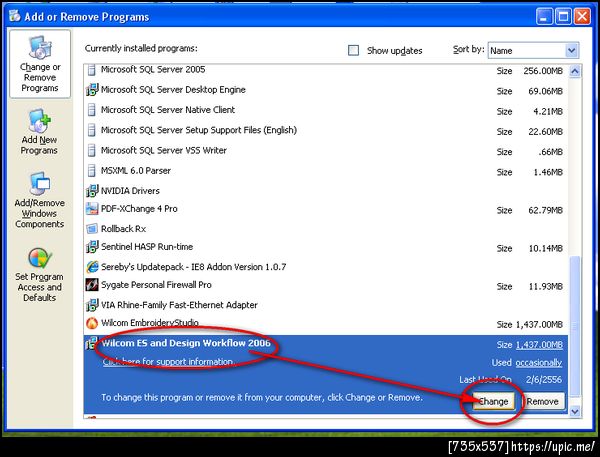This screenshot has width=600, height=457.
Task: Click Sereby's Updatepack IE8 Addon icon
Action: coord(92,267)
